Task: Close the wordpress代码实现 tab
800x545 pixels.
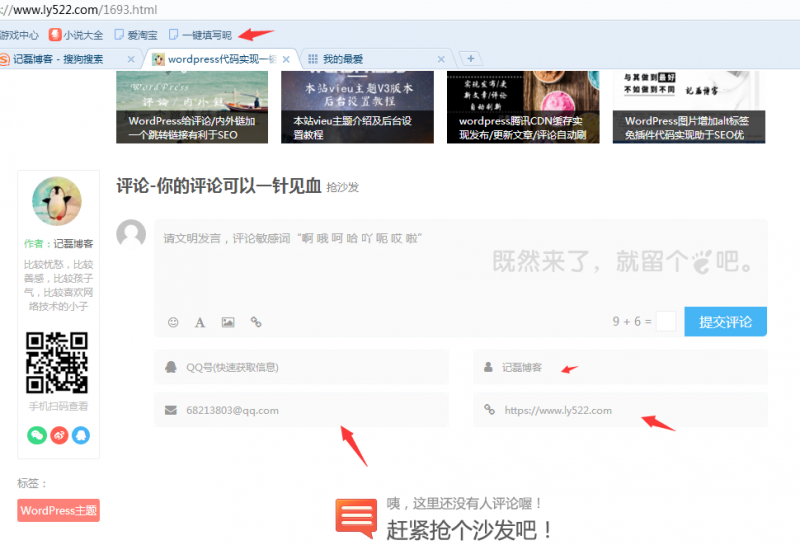Action: click(x=286, y=59)
